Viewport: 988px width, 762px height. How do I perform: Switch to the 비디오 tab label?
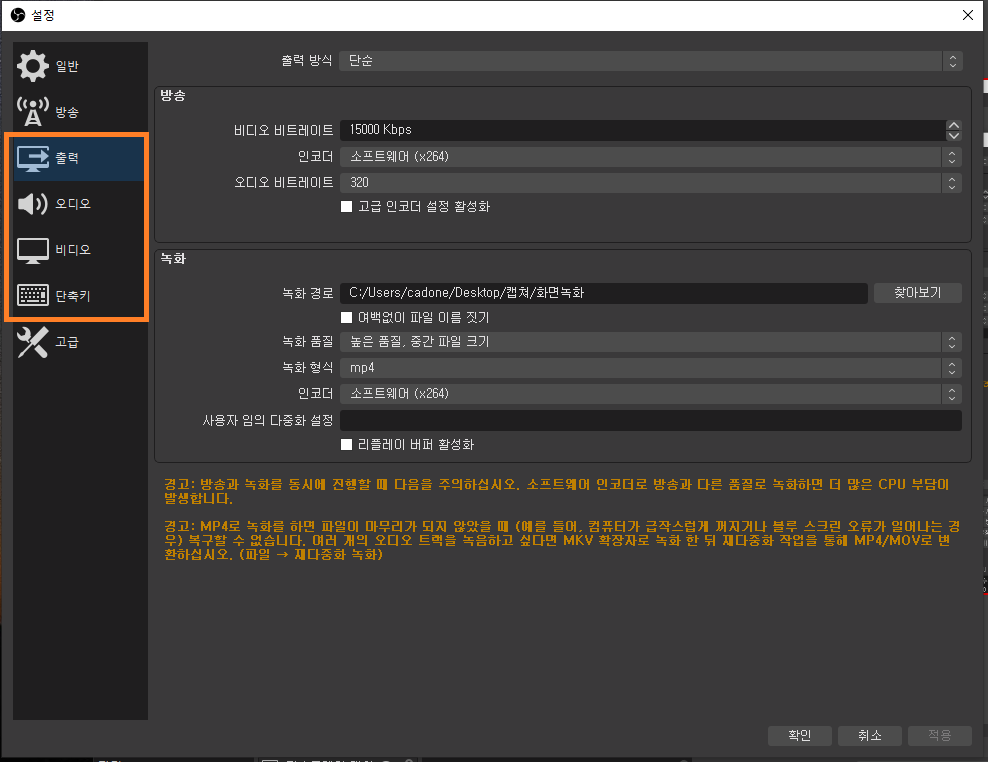(x=73, y=250)
